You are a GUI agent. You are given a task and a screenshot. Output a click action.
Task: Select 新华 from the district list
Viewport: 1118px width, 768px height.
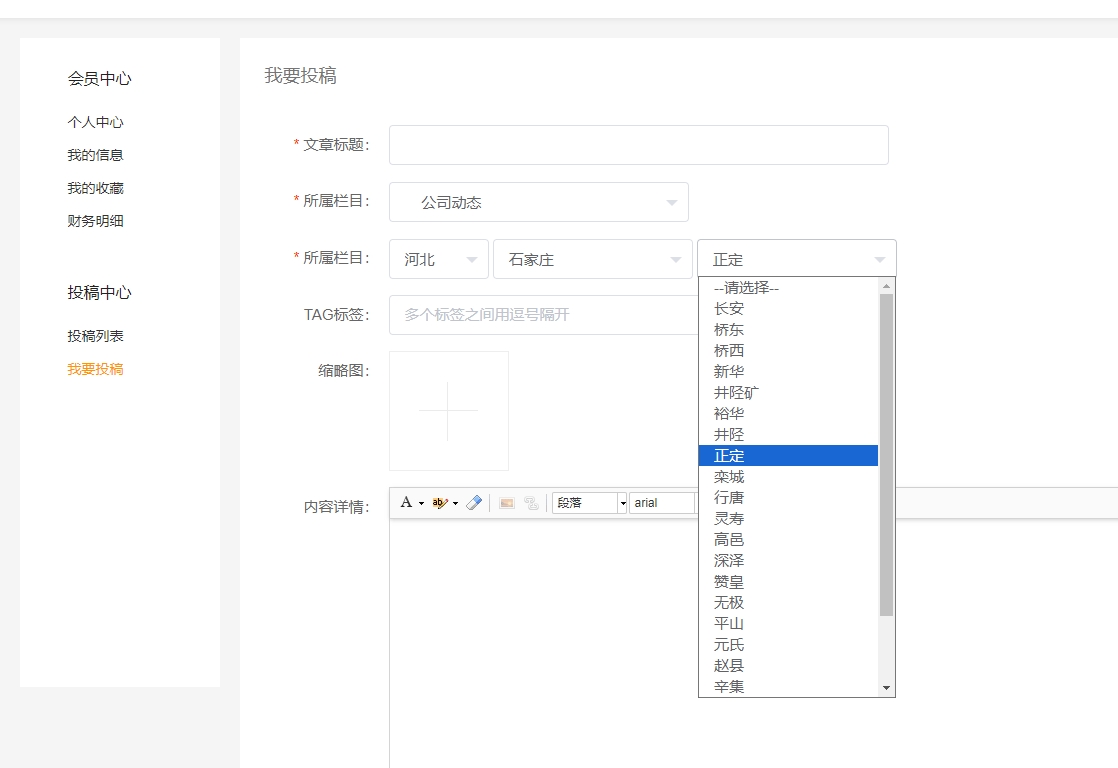789,372
